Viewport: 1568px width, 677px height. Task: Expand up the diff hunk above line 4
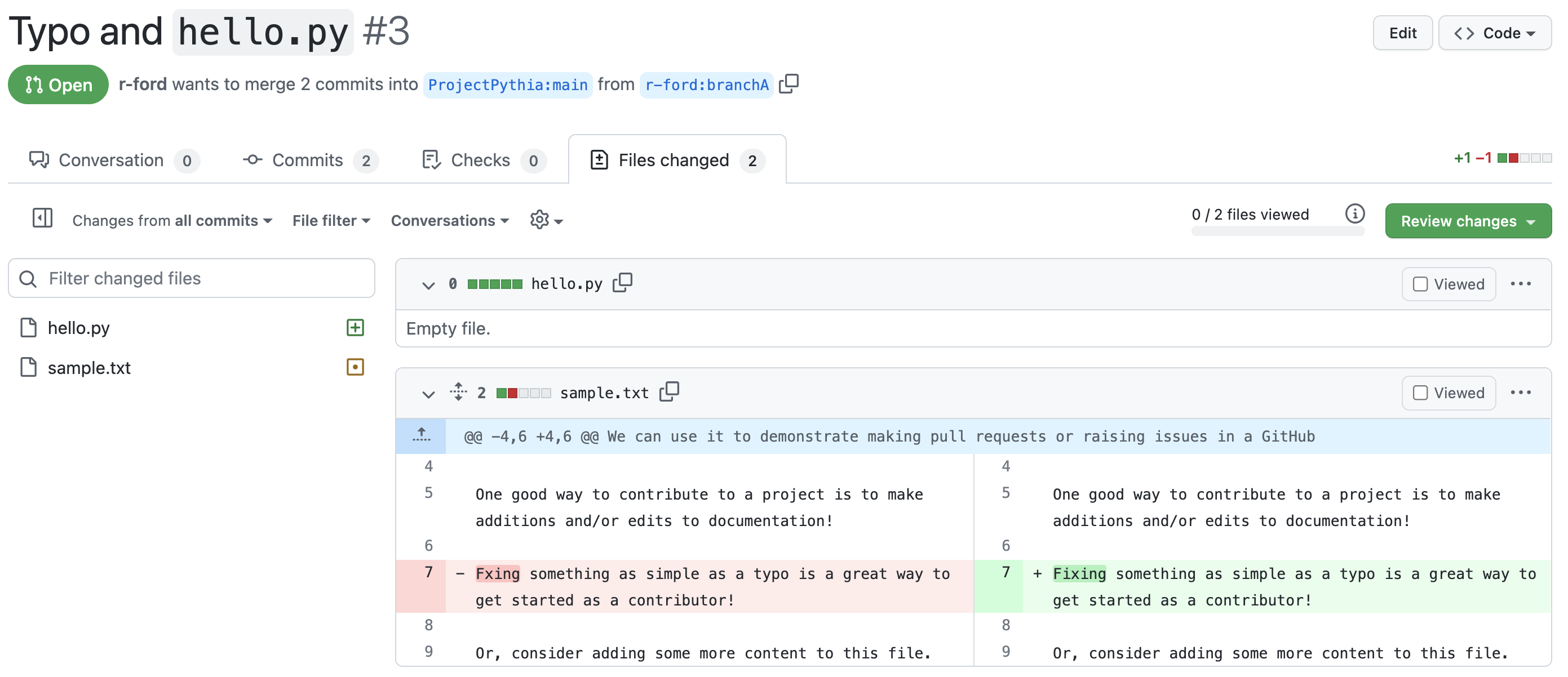point(420,435)
